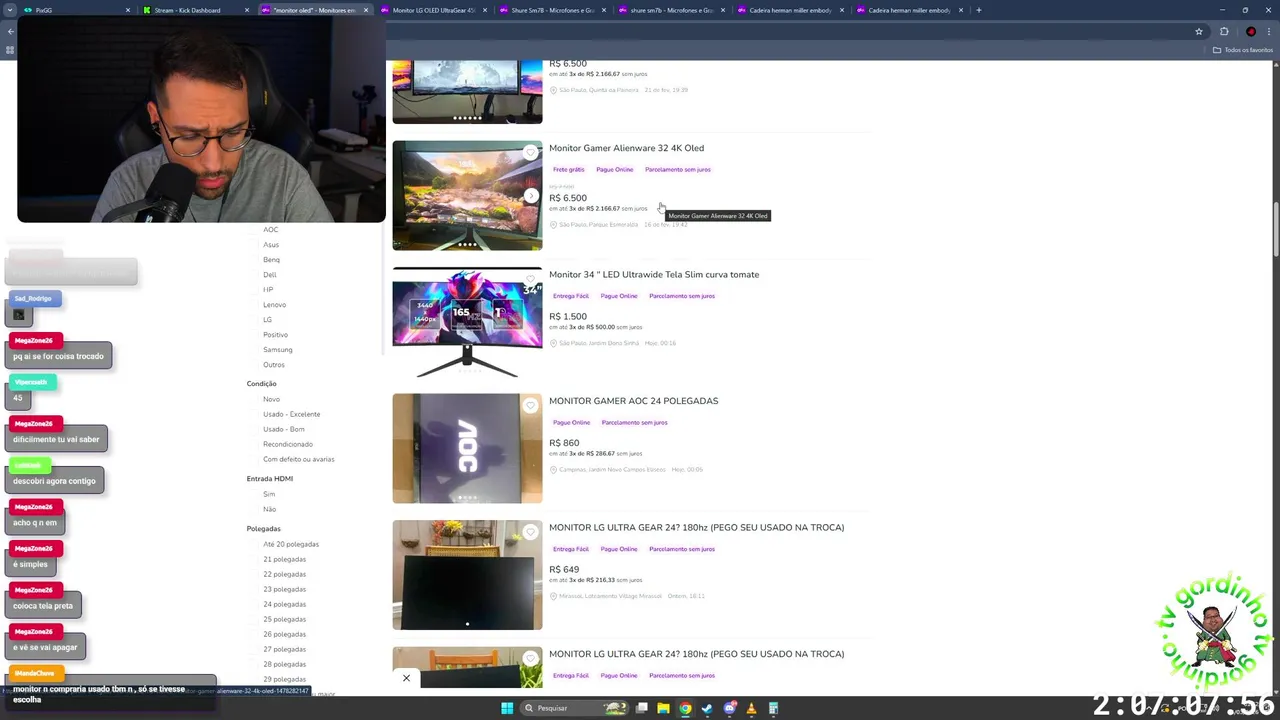Viewport: 1280px width, 720px height.
Task: Open the Chrome profile avatar
Action: 1250,31
